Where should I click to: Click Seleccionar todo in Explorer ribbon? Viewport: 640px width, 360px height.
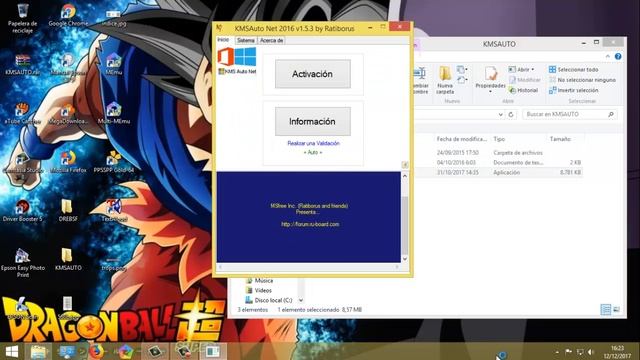[x=573, y=70]
